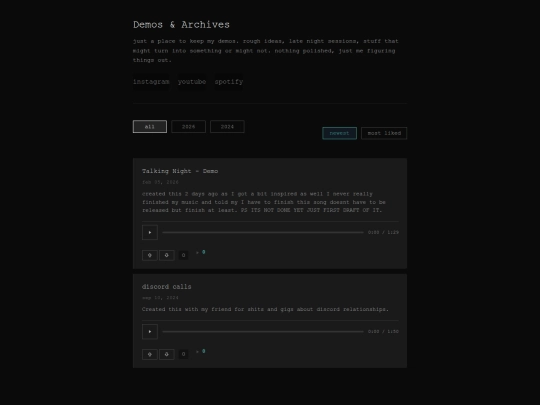This screenshot has height=405, width=540.
Task: Filter demos by year 2024
Action: pyautogui.click(x=227, y=127)
